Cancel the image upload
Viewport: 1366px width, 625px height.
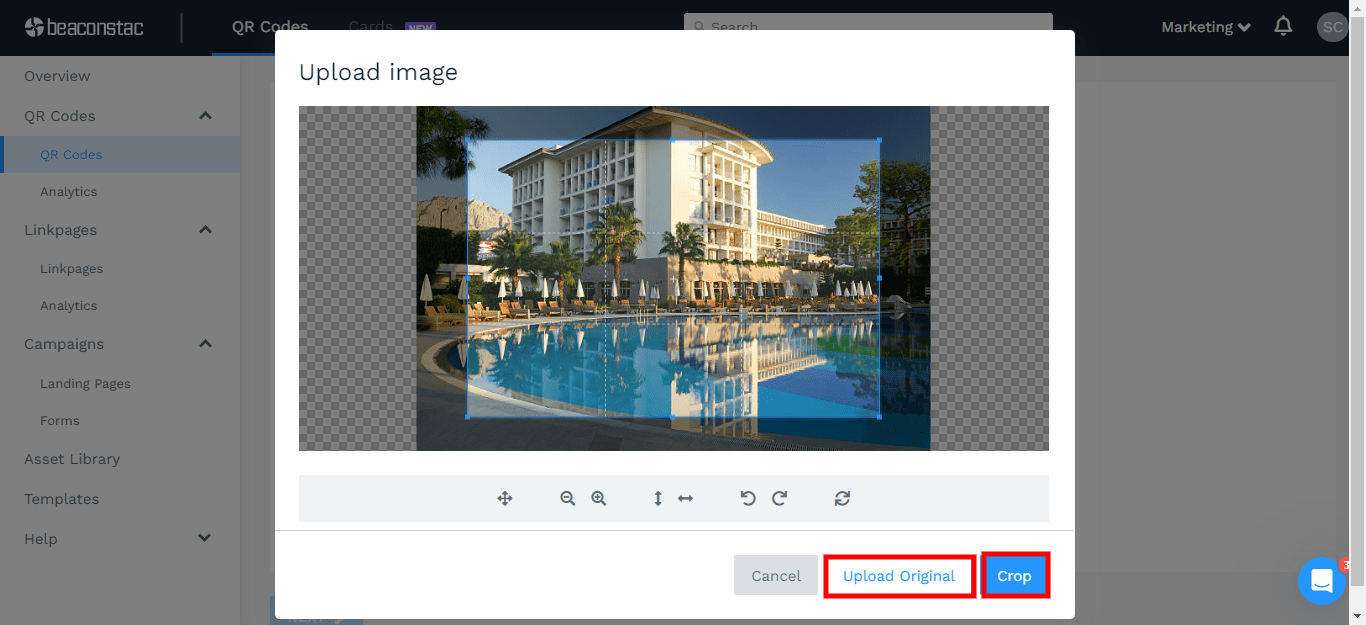(776, 575)
